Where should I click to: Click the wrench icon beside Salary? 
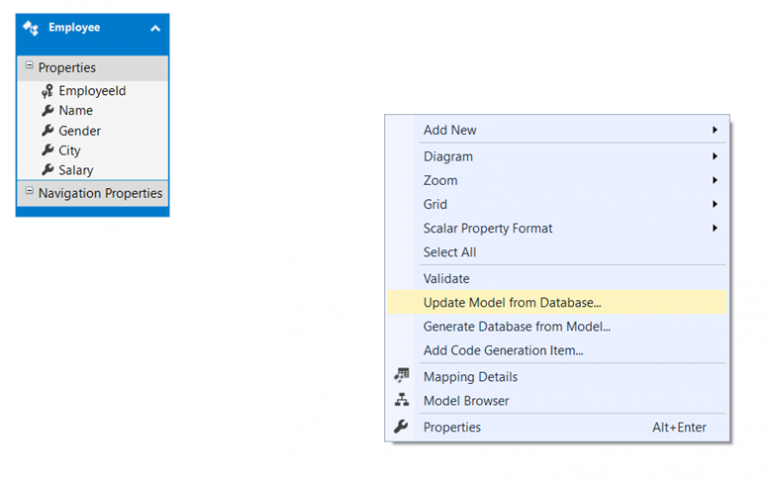click(48, 169)
